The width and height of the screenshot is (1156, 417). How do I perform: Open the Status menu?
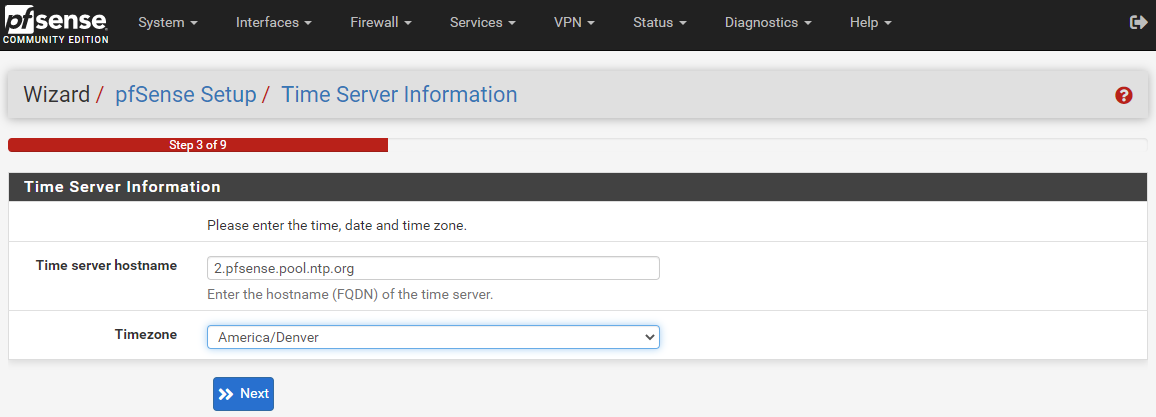(x=660, y=23)
